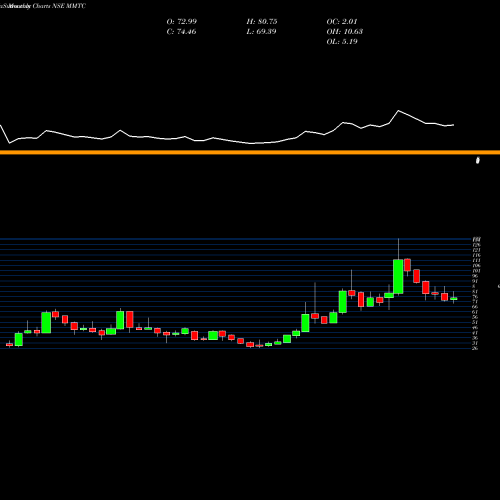500x500 pixels.
Task: Click the 46 price axis label
Action: 475,328
